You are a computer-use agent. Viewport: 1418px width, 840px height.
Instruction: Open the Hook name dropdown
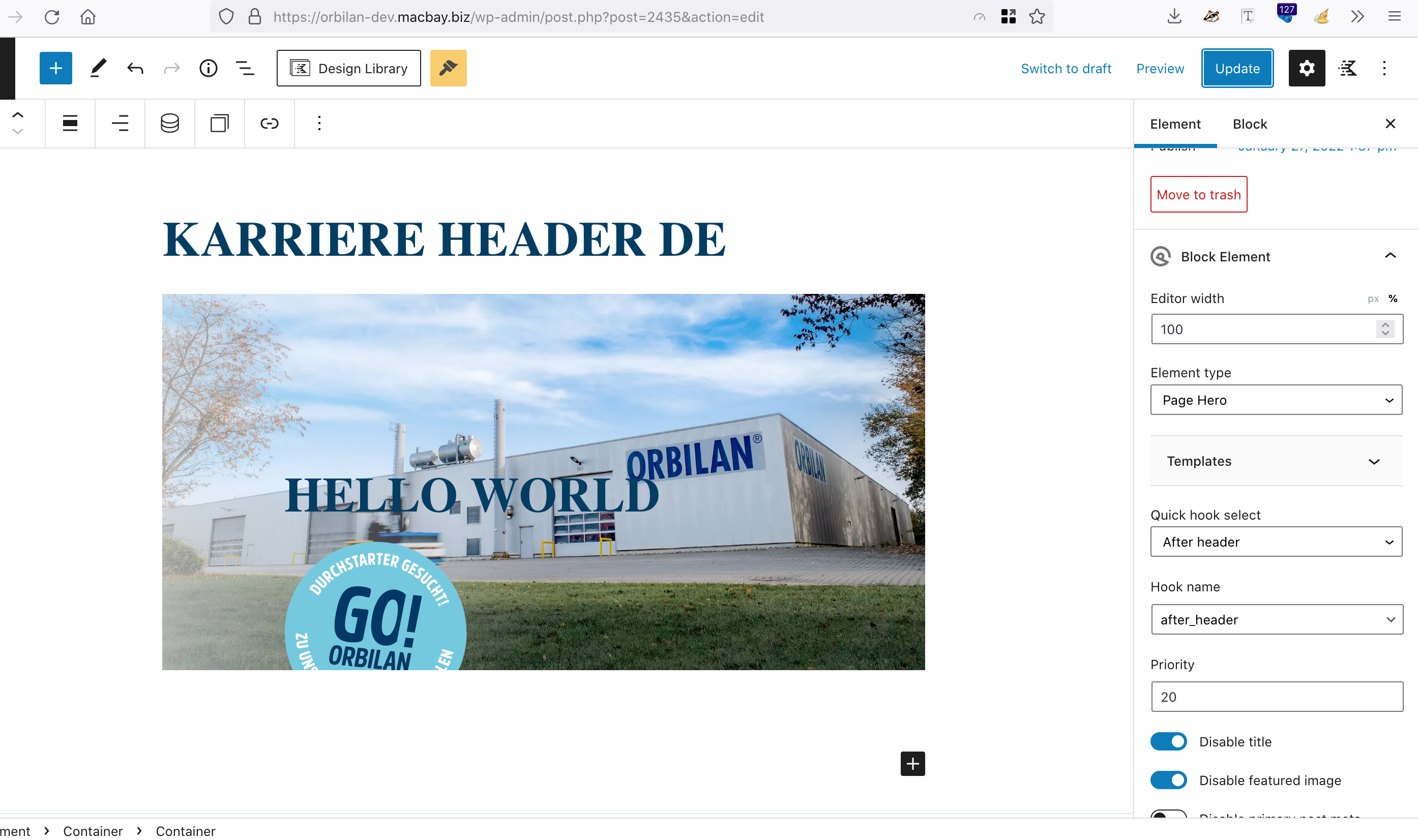pyautogui.click(x=1277, y=619)
